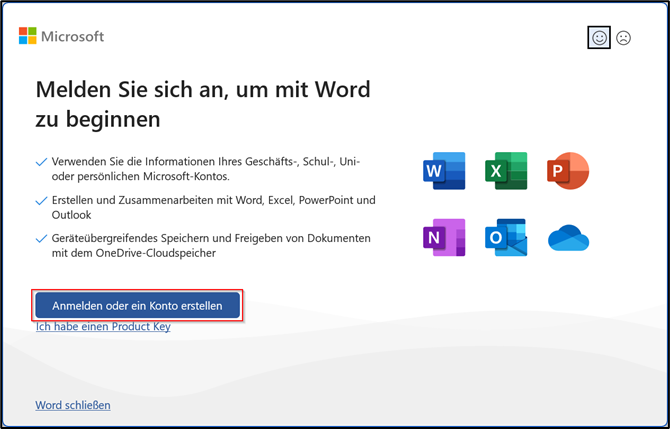Click the Microsoft logo
Image resolution: width=670 pixels, height=429 pixels.
62,36
